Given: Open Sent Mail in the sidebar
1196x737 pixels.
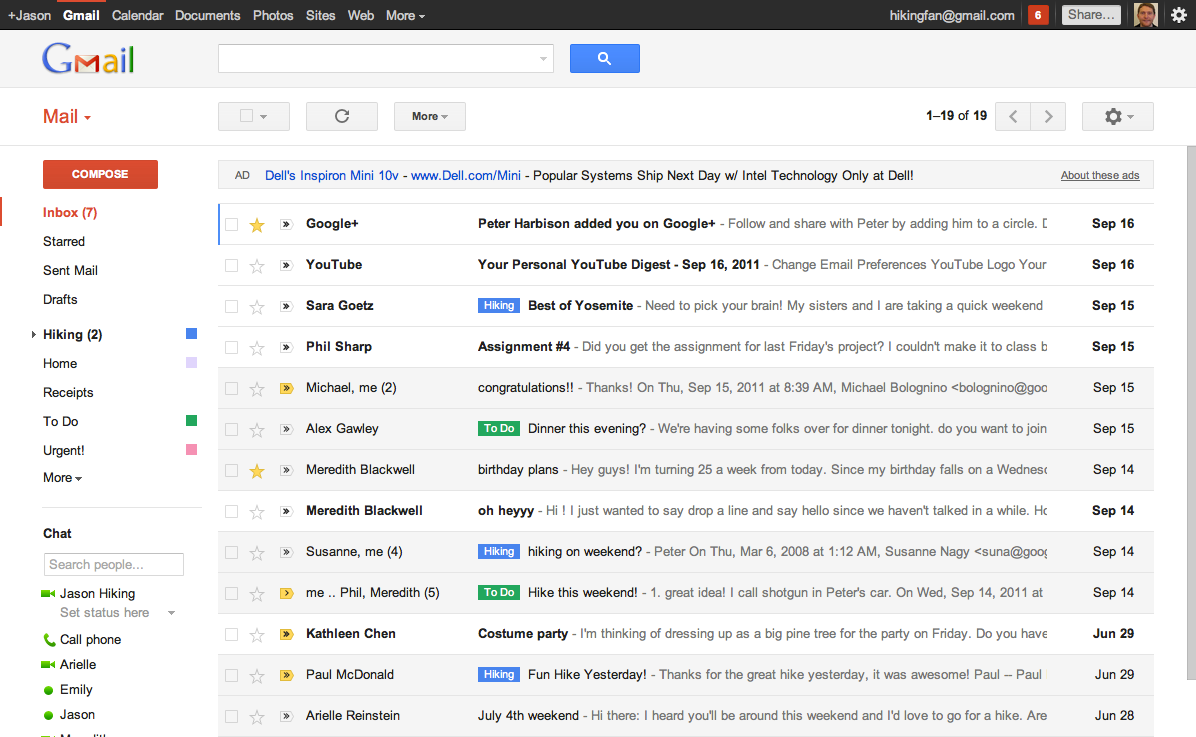Looking at the screenshot, I should click(70, 270).
